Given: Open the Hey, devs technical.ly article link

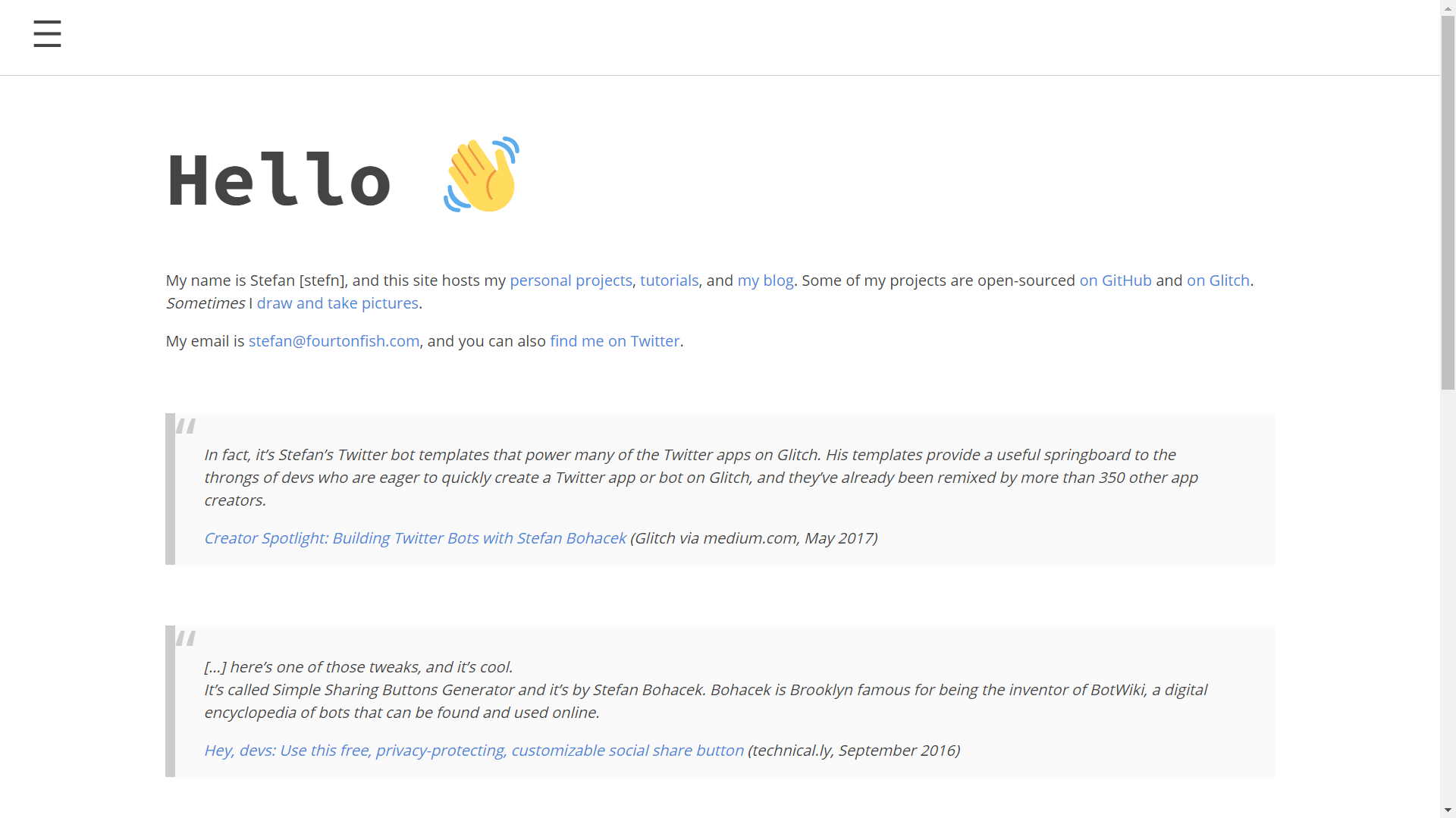Looking at the screenshot, I should tap(474, 751).
